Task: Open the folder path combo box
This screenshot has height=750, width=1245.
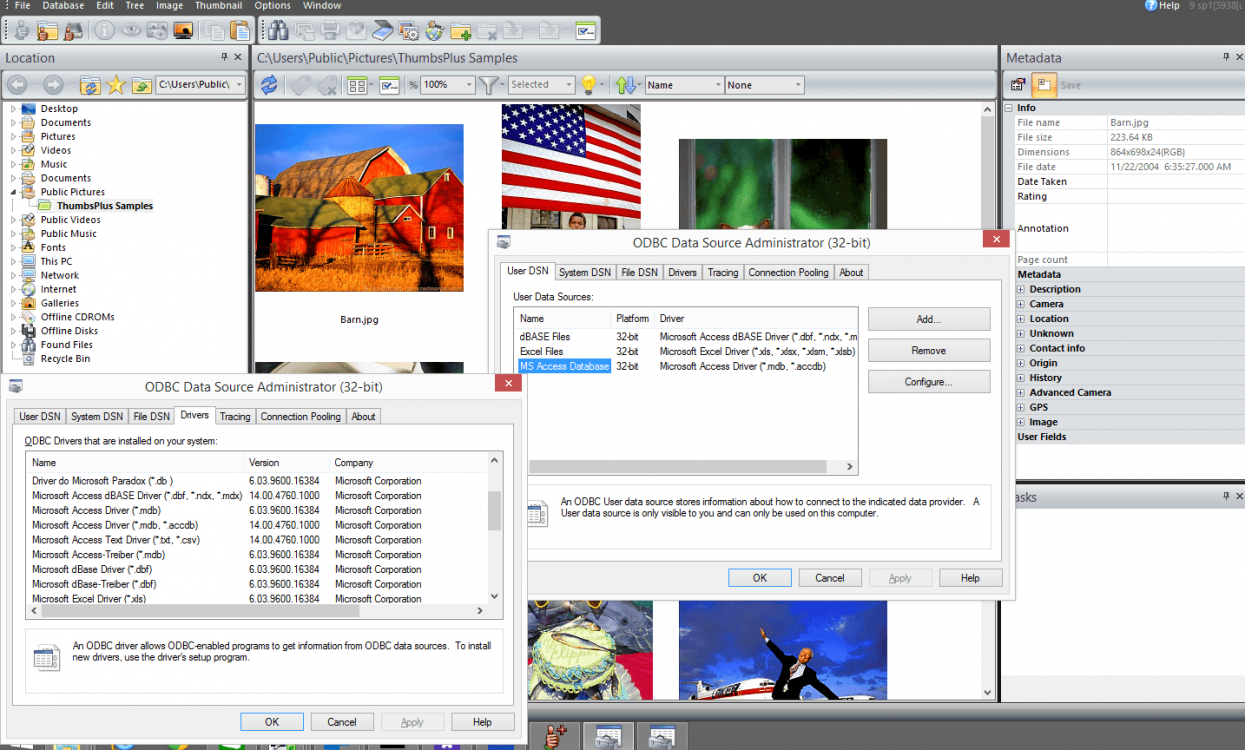Action: (x=200, y=85)
